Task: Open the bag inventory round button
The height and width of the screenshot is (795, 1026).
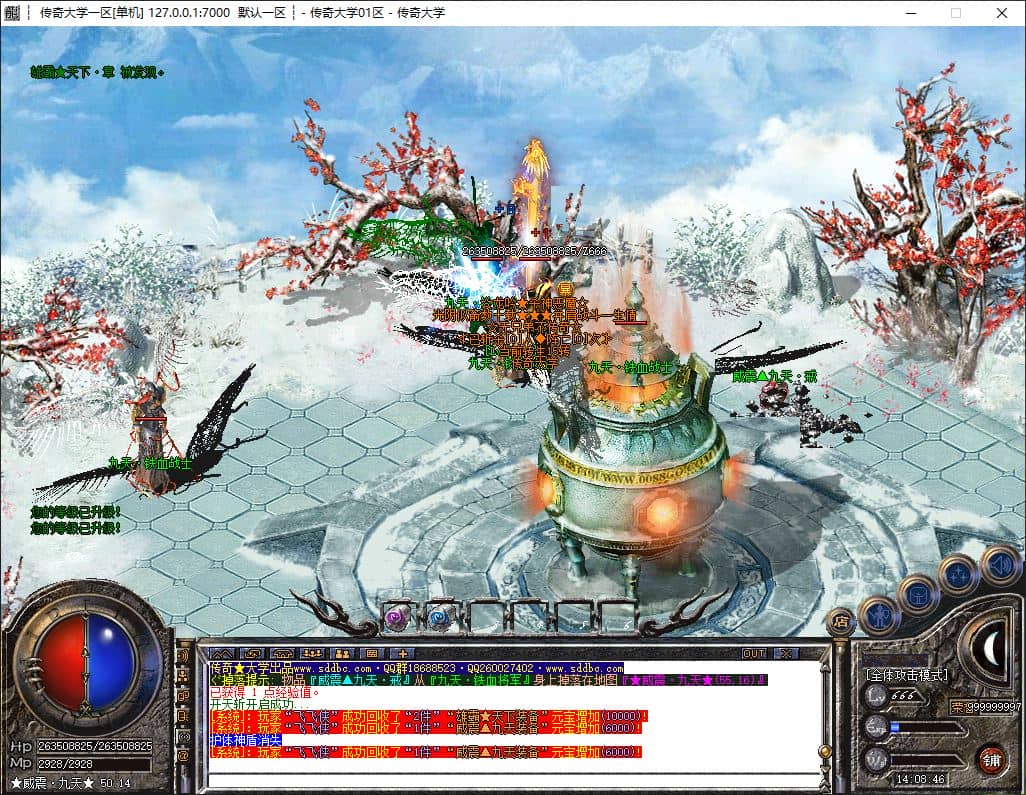Action: [917, 594]
